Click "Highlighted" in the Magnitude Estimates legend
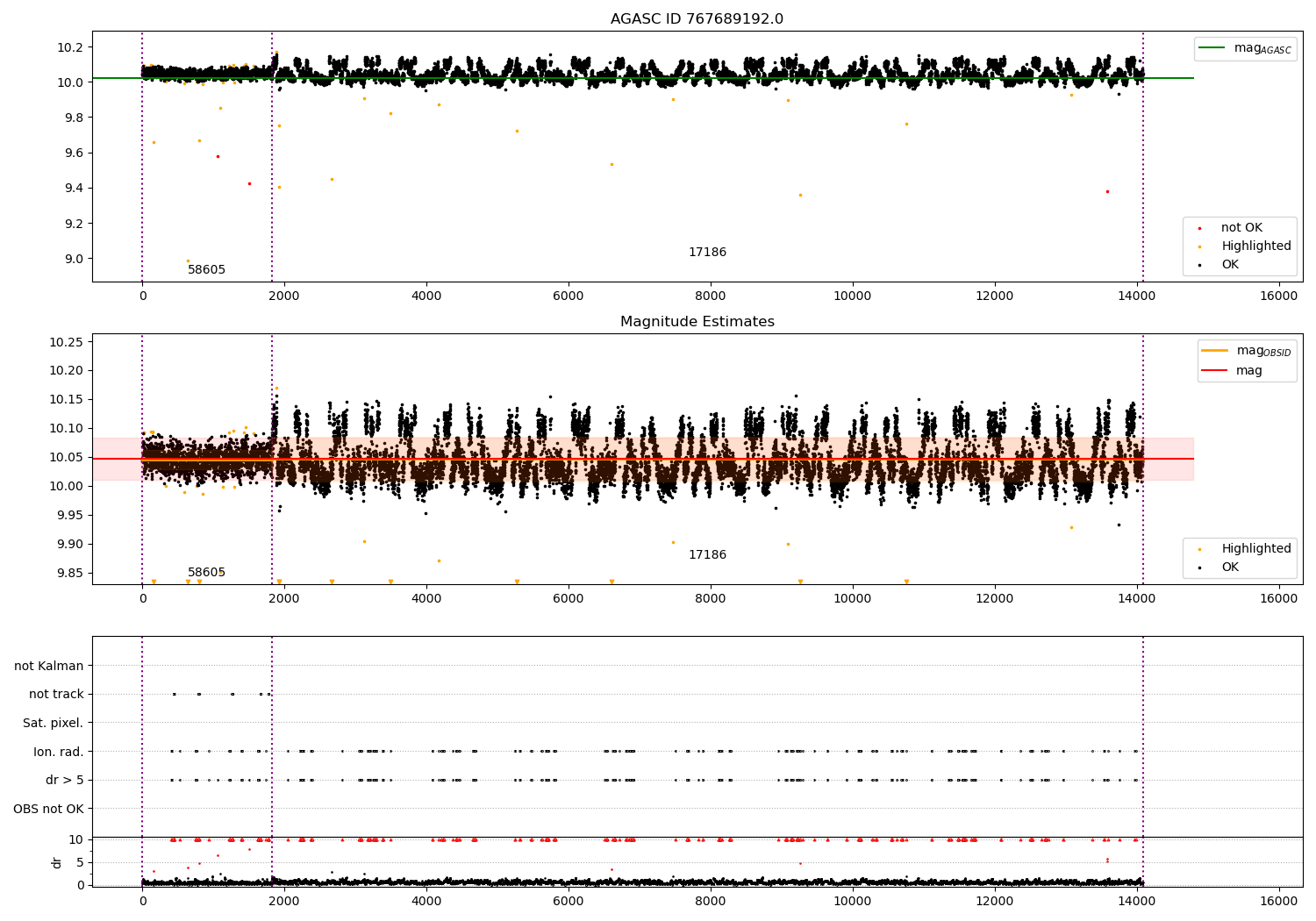This screenshot has width=1316, height=921. click(1256, 549)
